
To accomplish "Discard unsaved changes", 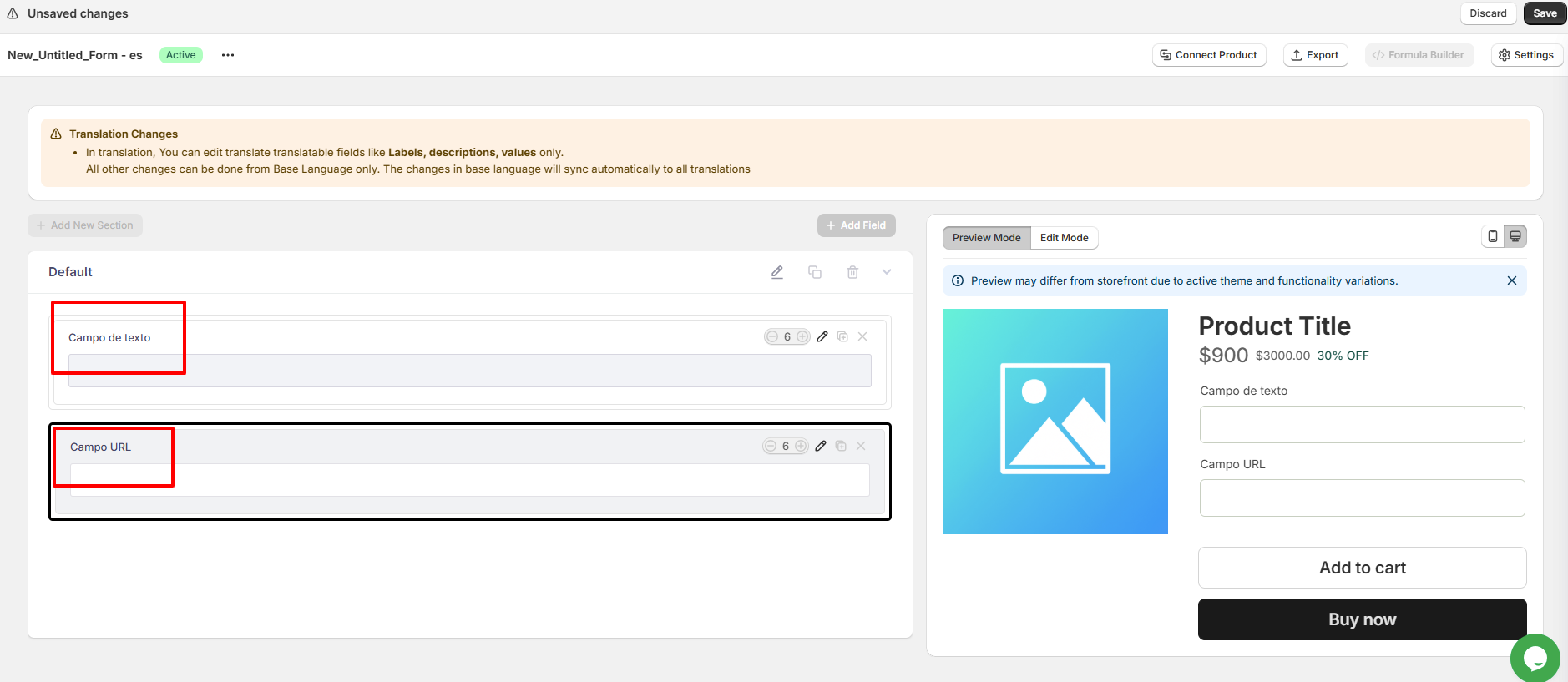I will click(x=1488, y=13).
